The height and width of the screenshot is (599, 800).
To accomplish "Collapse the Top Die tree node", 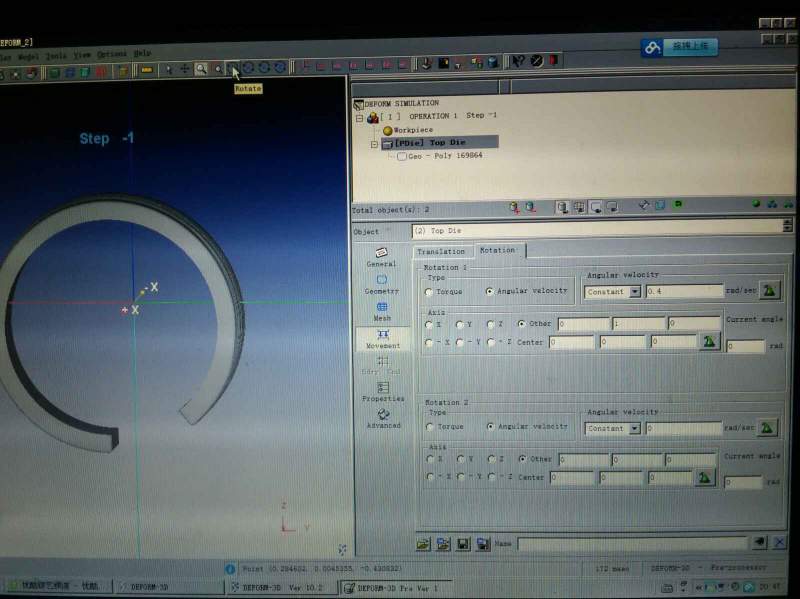I will point(374,144).
